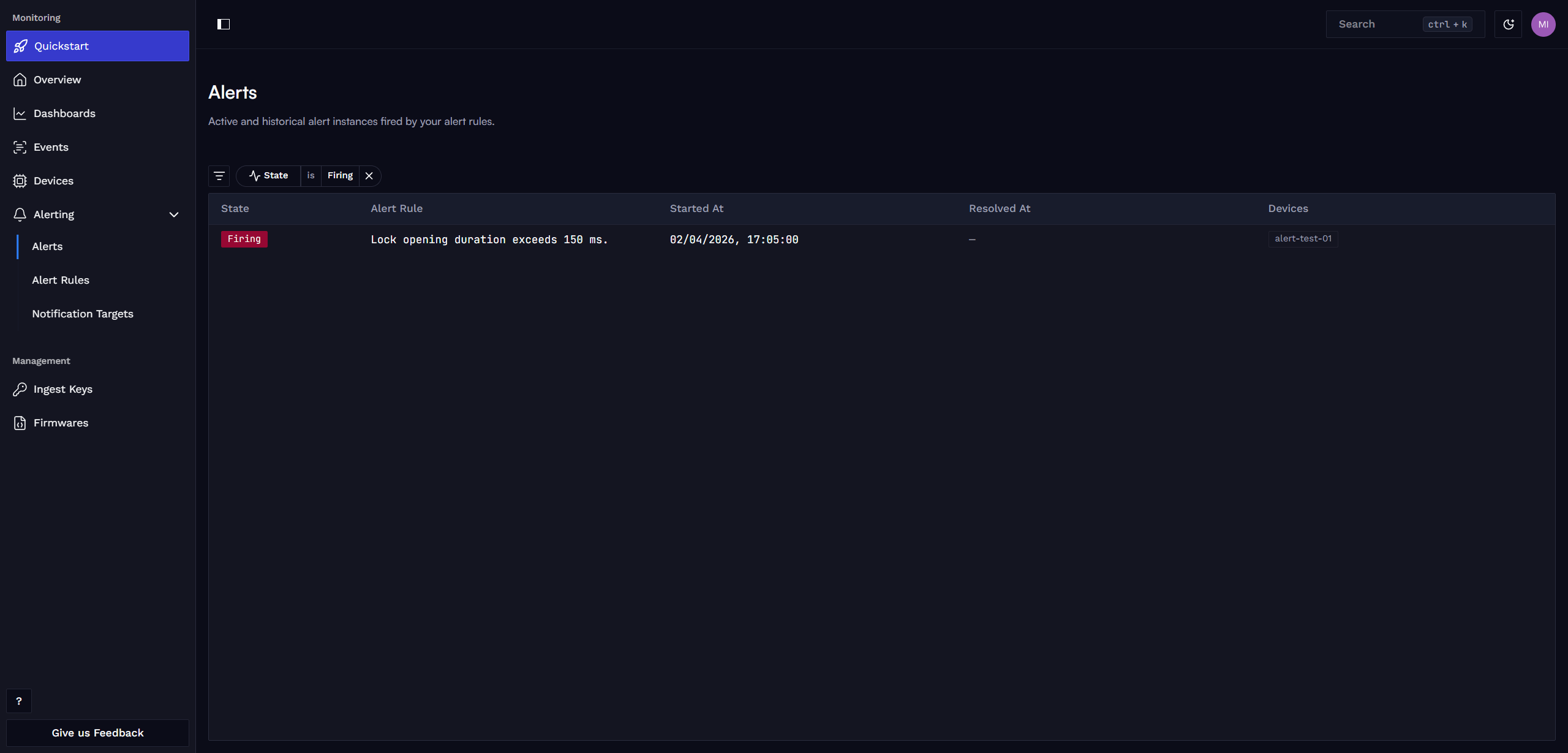Click the Events list icon

click(x=20, y=147)
